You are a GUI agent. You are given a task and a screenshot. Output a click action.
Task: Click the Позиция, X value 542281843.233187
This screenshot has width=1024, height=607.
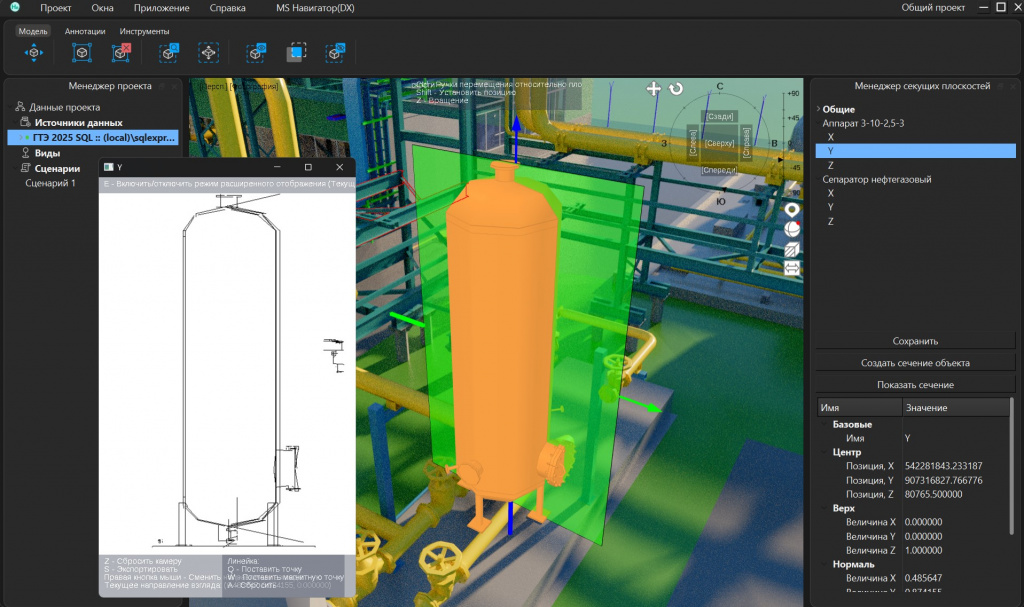[x=943, y=467]
